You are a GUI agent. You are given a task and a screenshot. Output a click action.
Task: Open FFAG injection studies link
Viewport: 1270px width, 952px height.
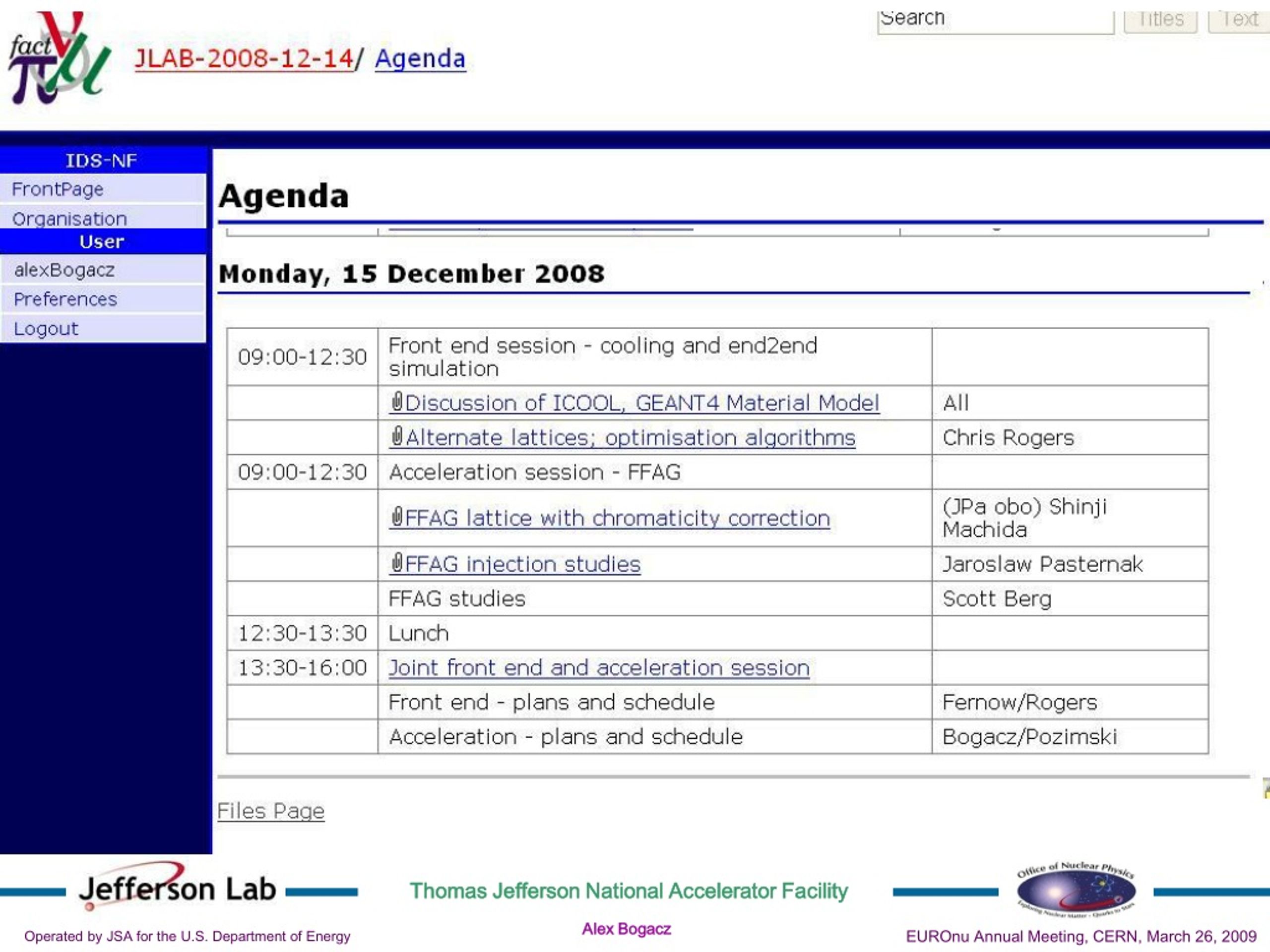[523, 564]
